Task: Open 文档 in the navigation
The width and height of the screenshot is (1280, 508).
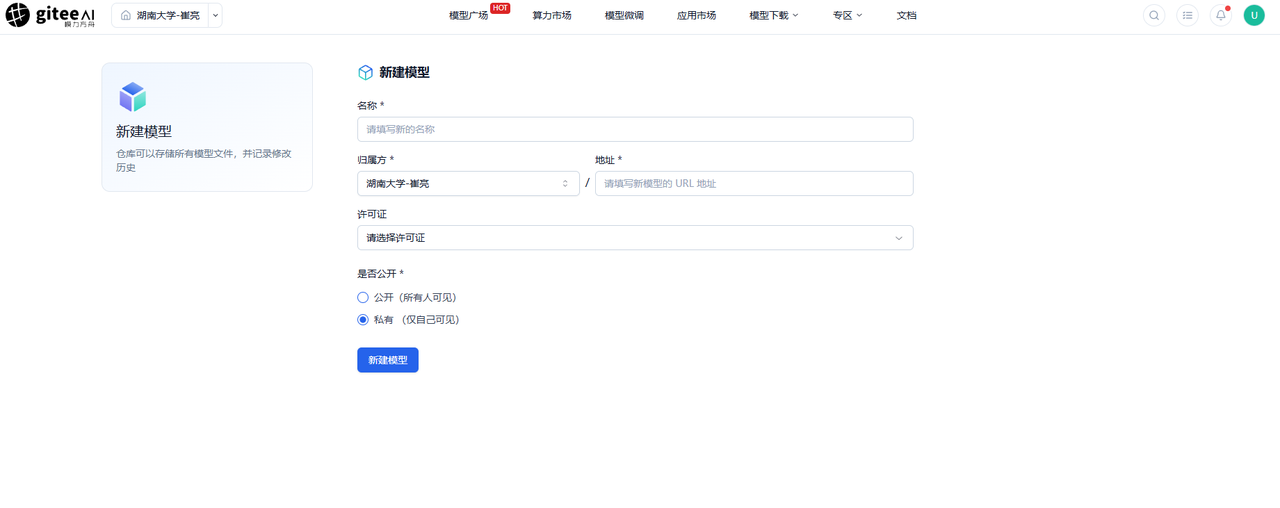Action: click(x=906, y=16)
